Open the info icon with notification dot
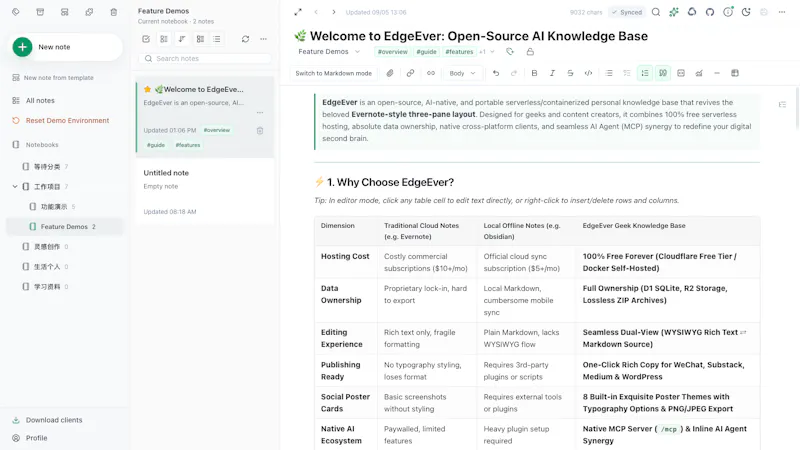This screenshot has width=800, height=450. [x=728, y=12]
